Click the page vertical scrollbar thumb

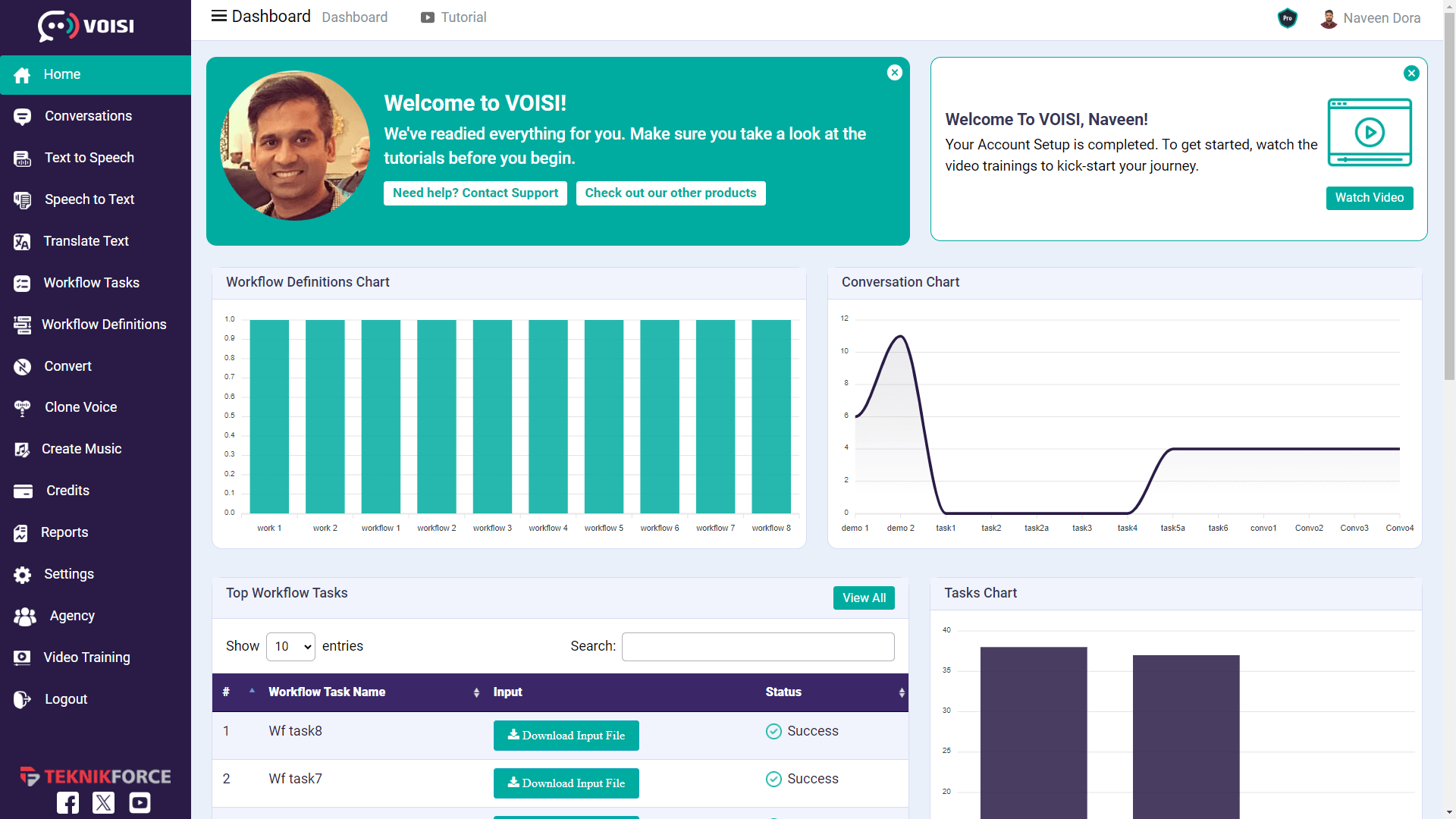[x=1449, y=197]
